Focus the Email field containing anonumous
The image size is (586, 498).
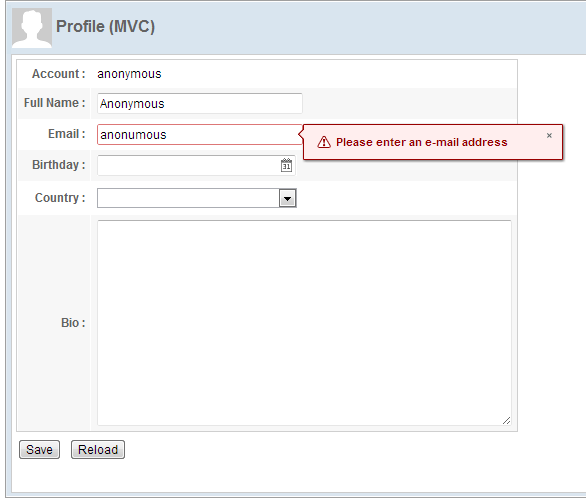200,134
